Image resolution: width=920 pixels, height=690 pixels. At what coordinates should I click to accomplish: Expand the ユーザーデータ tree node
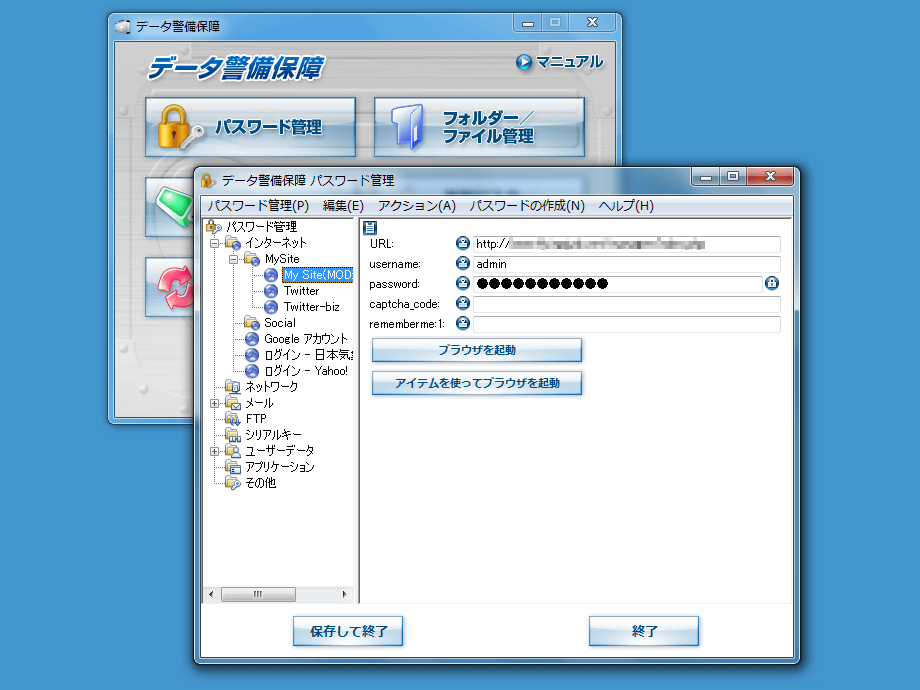pos(215,451)
